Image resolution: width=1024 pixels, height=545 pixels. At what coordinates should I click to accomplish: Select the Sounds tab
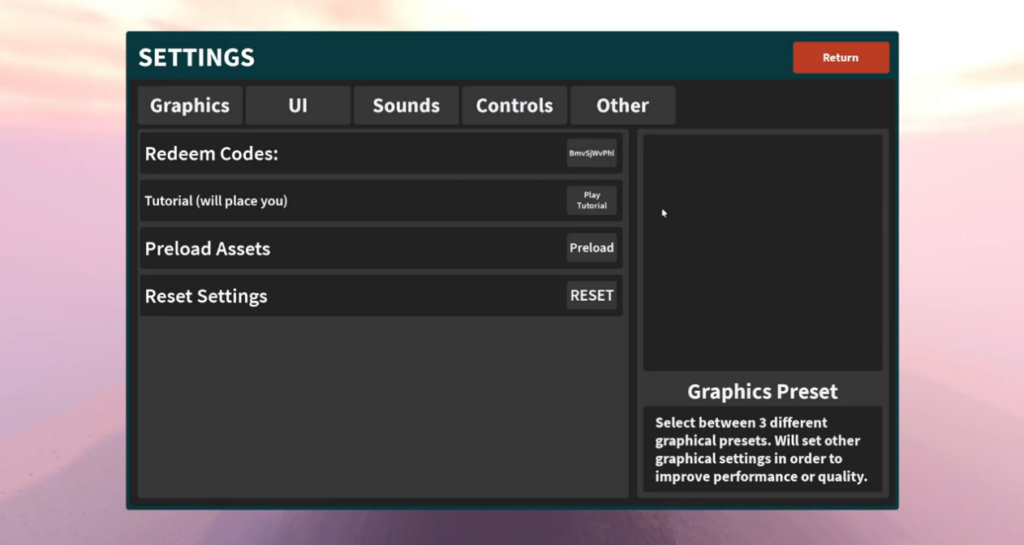pyautogui.click(x=406, y=105)
